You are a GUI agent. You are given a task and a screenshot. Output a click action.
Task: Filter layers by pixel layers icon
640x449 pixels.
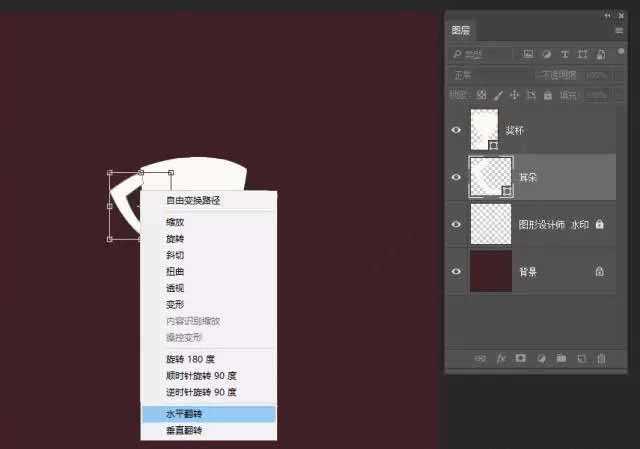(528, 54)
